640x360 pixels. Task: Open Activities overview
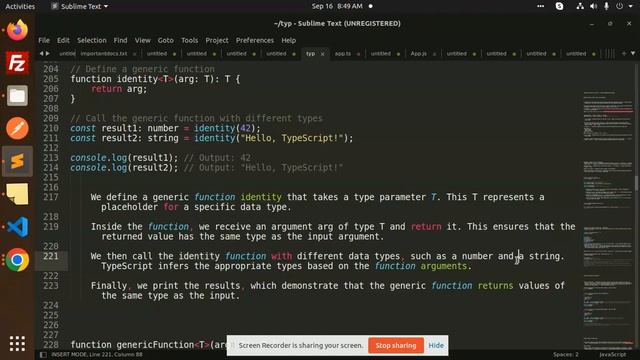(20, 6)
